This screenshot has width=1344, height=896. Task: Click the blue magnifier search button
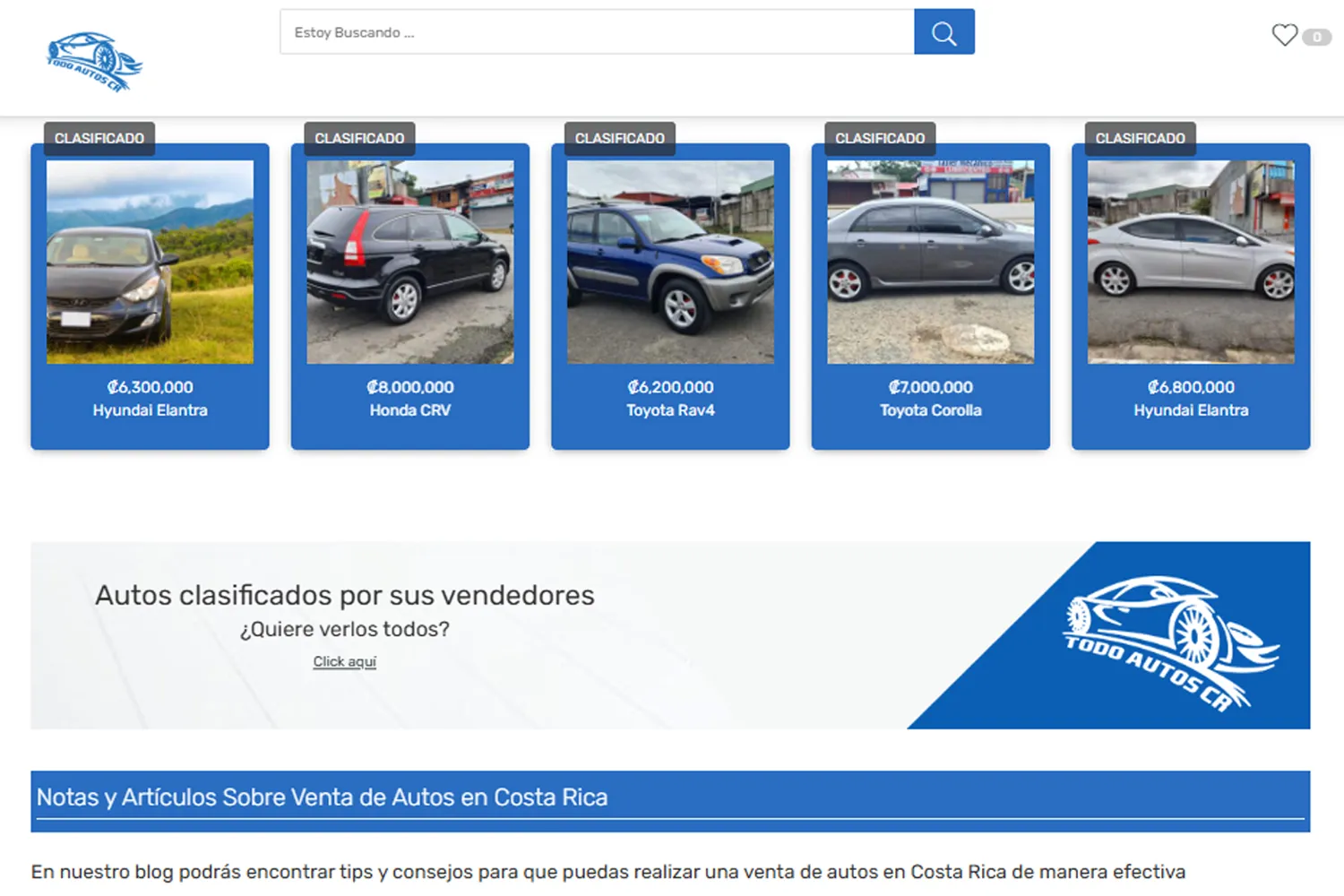[944, 32]
